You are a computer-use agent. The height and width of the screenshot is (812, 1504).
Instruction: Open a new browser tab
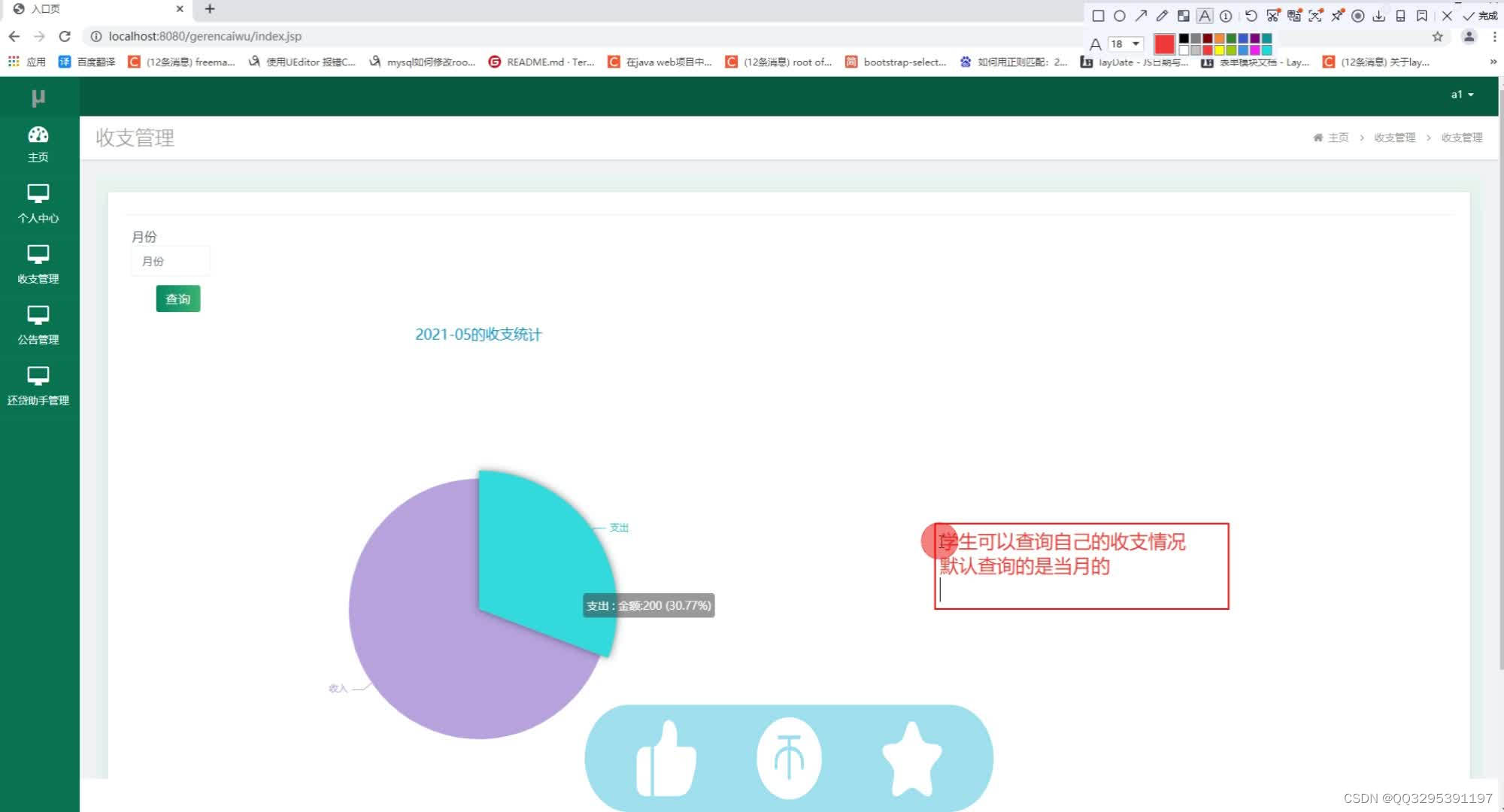pyautogui.click(x=210, y=9)
